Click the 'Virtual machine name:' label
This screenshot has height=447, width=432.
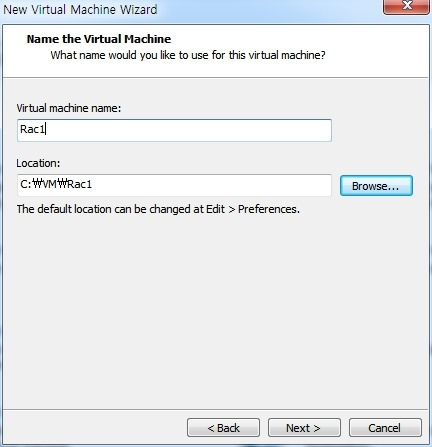[x=69, y=108]
